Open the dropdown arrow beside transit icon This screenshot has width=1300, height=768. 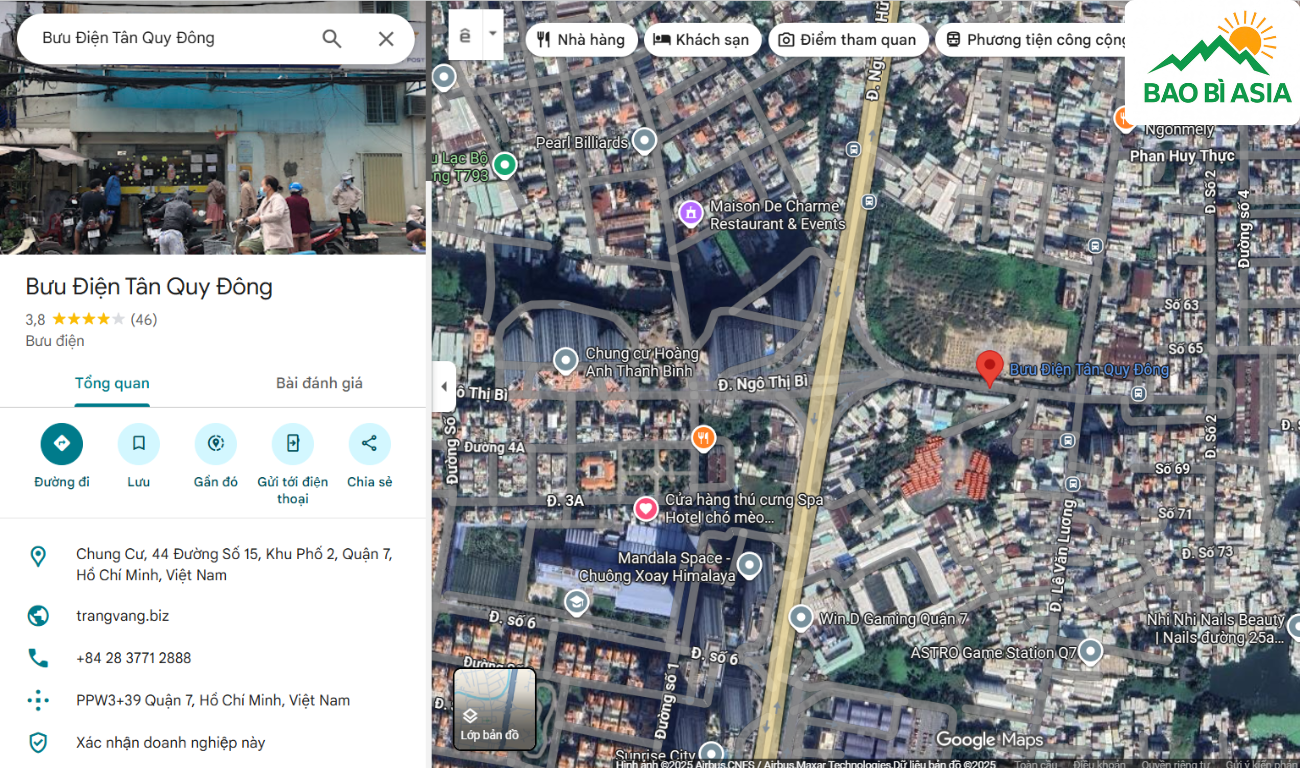[492, 33]
